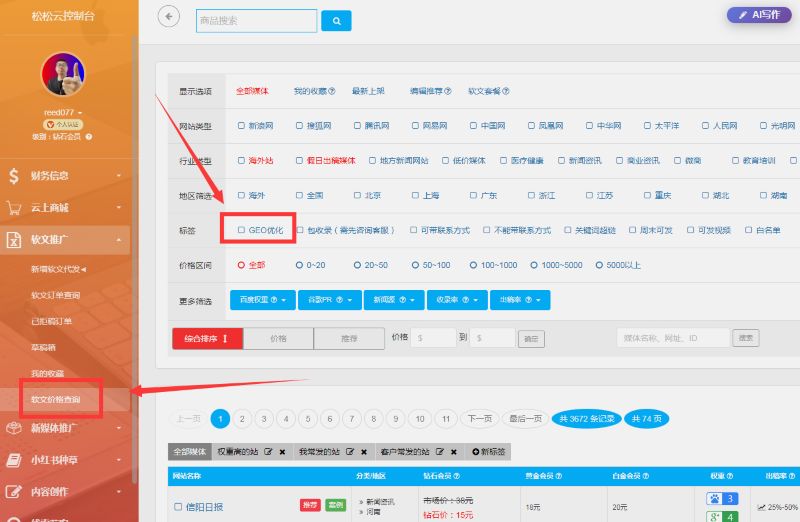Screen dimensions: 800x522
Task: Open the AI写作 pencil button
Action: point(759,15)
